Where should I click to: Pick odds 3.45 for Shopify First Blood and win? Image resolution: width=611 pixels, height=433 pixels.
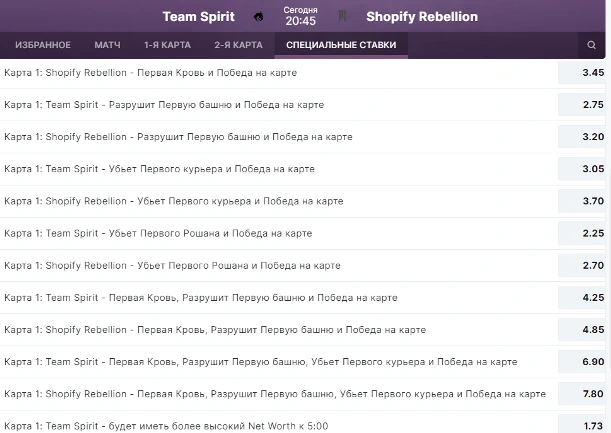(582, 72)
